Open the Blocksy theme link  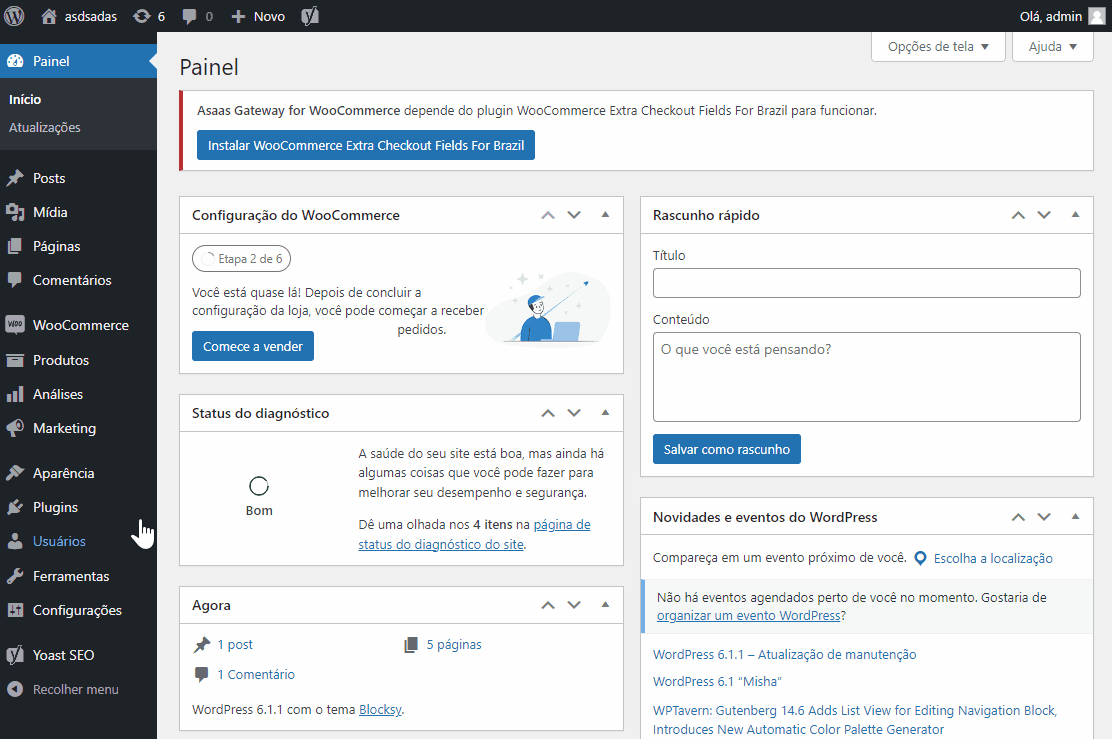click(x=380, y=710)
